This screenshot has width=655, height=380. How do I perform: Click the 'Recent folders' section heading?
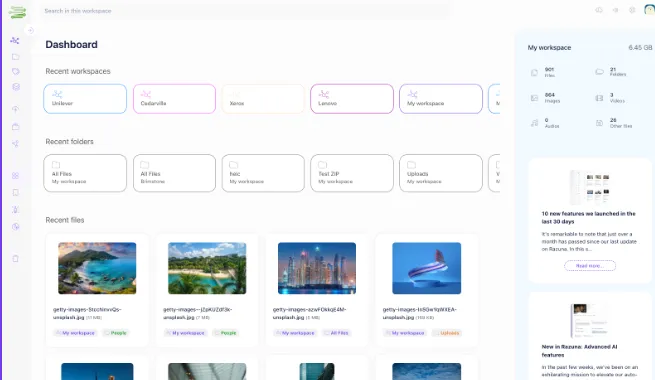pos(69,142)
